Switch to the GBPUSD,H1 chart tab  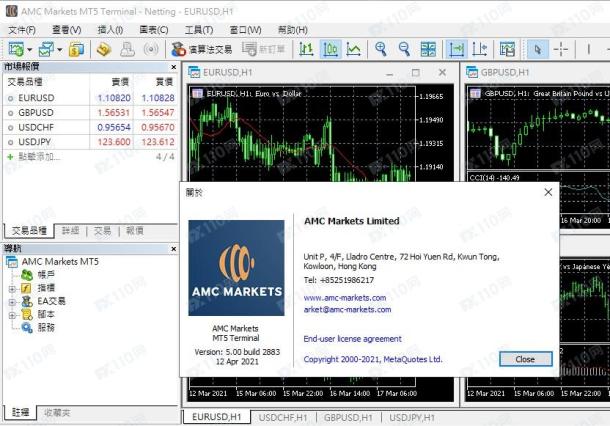[x=348, y=417]
